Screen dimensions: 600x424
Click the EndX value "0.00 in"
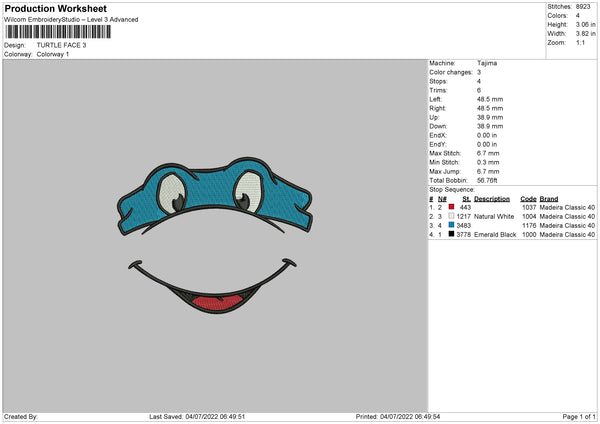click(487, 135)
